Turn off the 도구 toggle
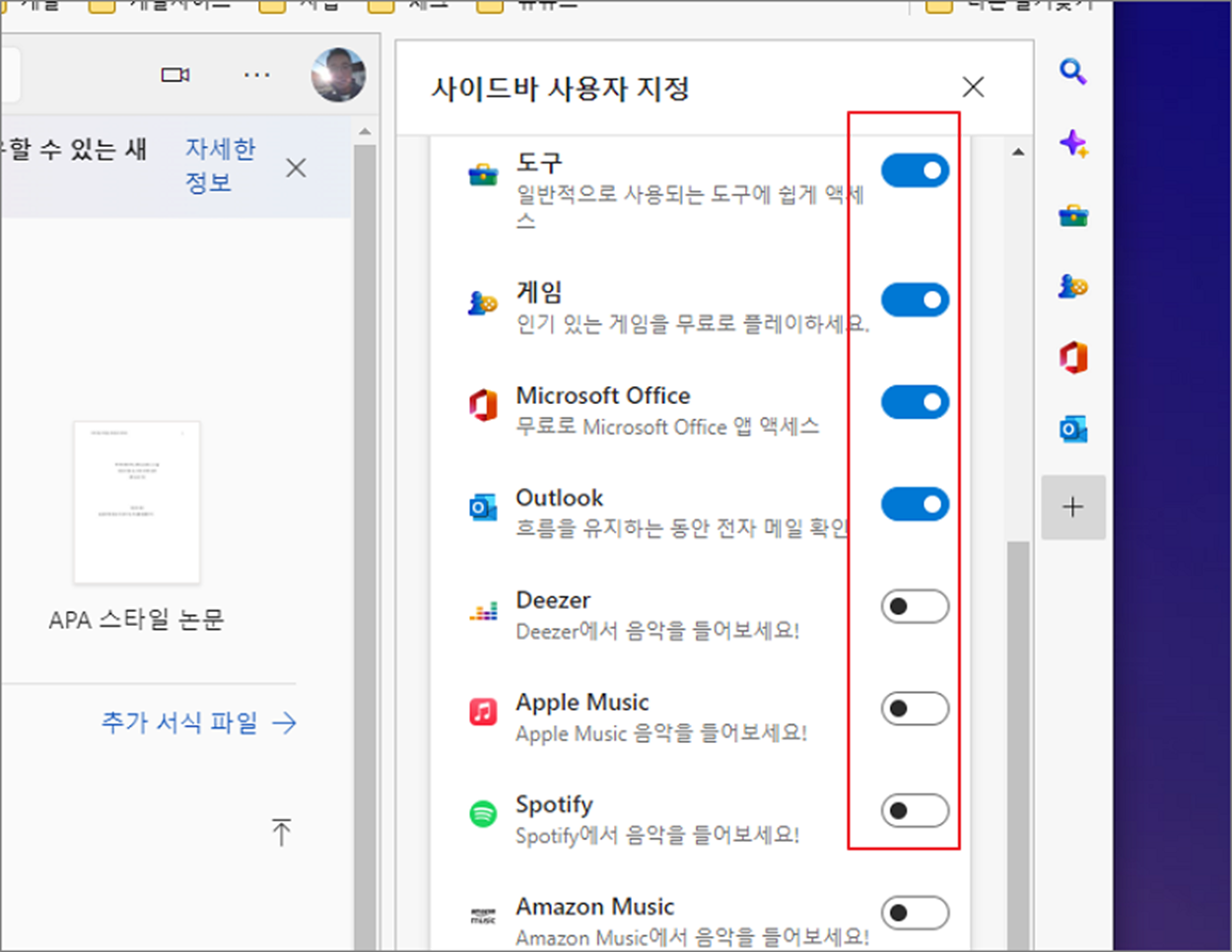Viewport: 1232px width, 952px height. pyautogui.click(x=915, y=170)
